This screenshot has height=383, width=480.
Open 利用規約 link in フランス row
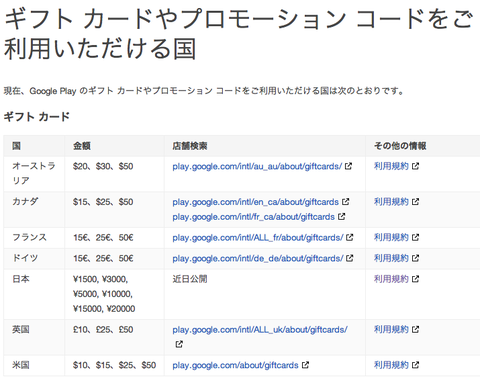(391, 237)
